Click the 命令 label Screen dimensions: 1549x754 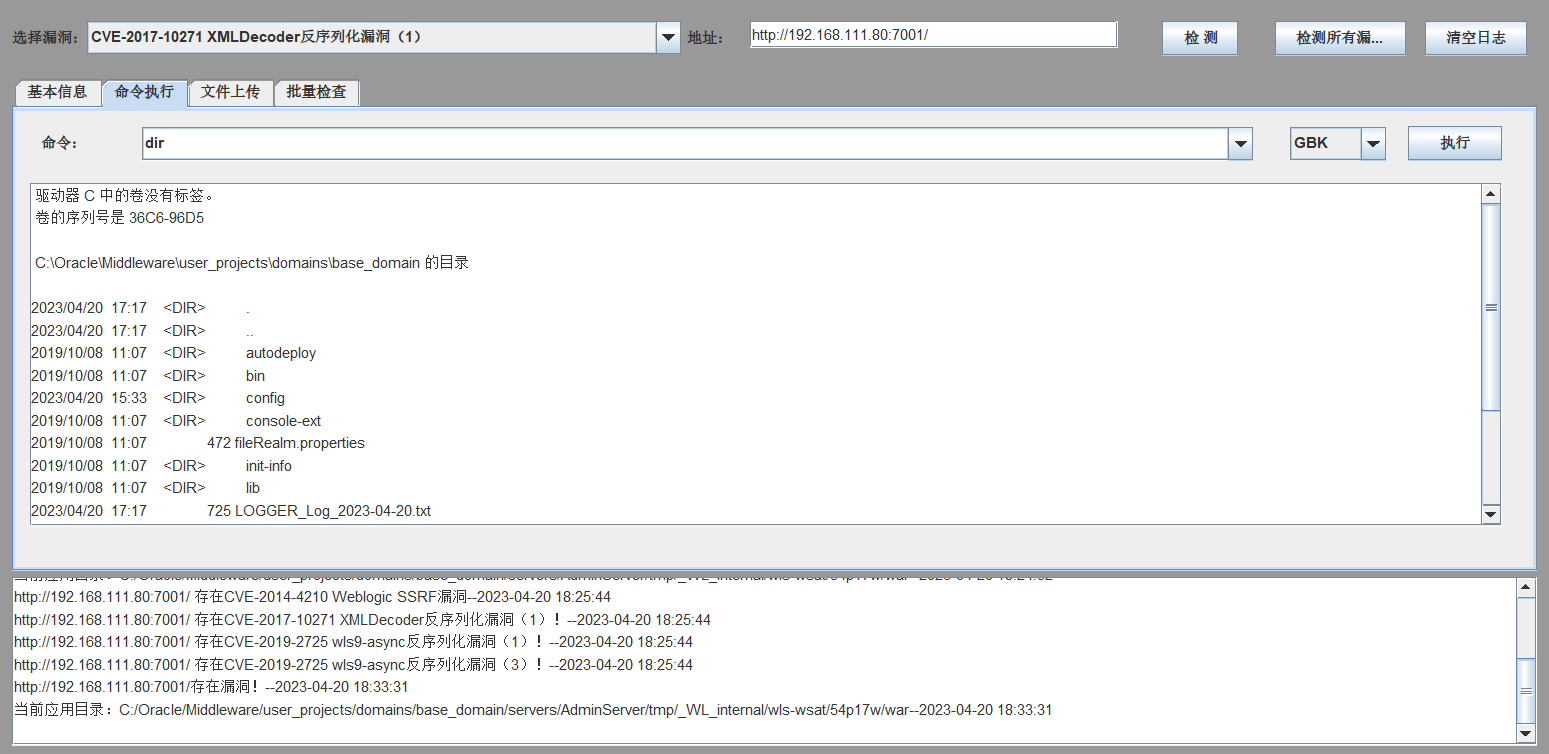(60, 143)
